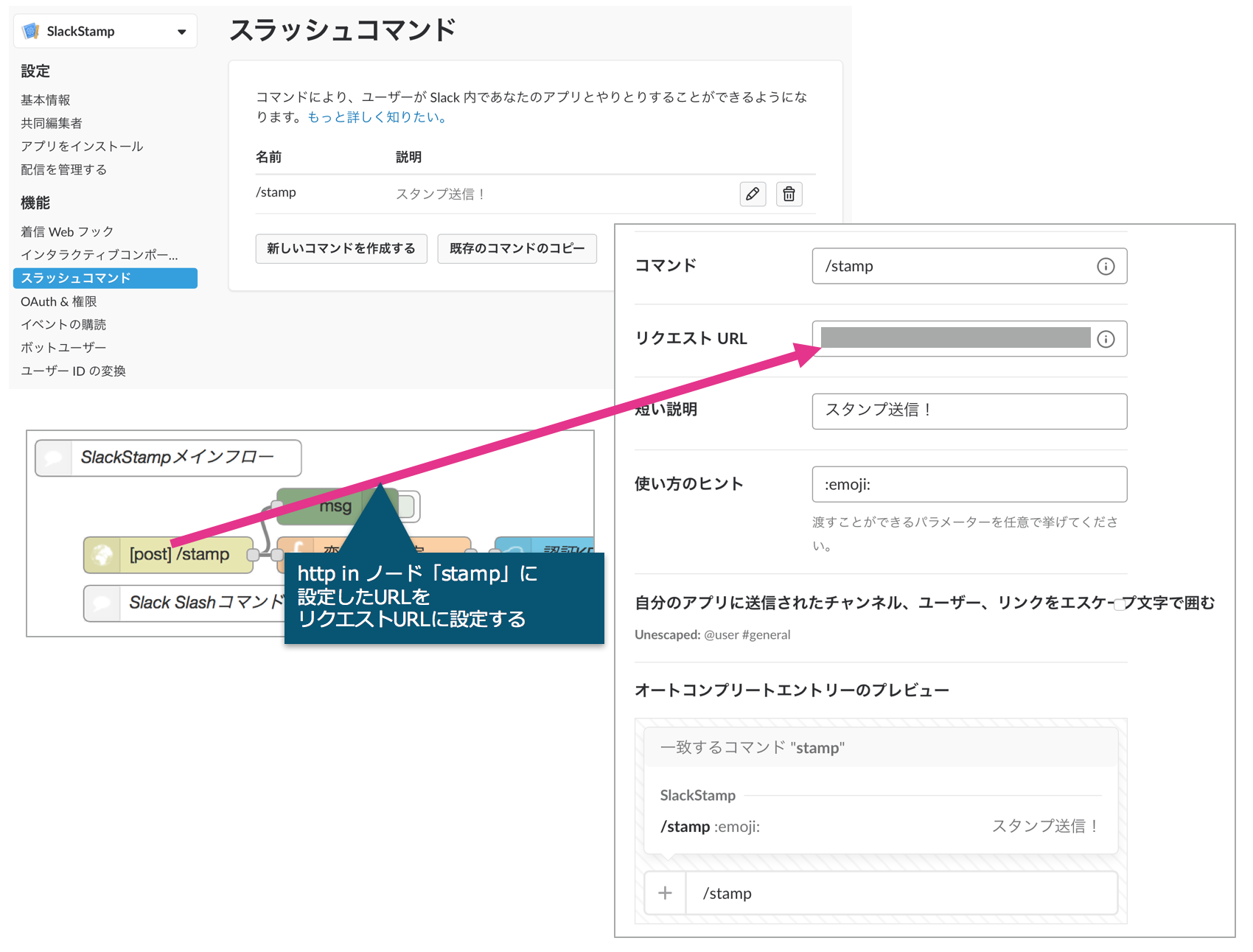Open 基本情報 in the sidebar

coord(46,100)
